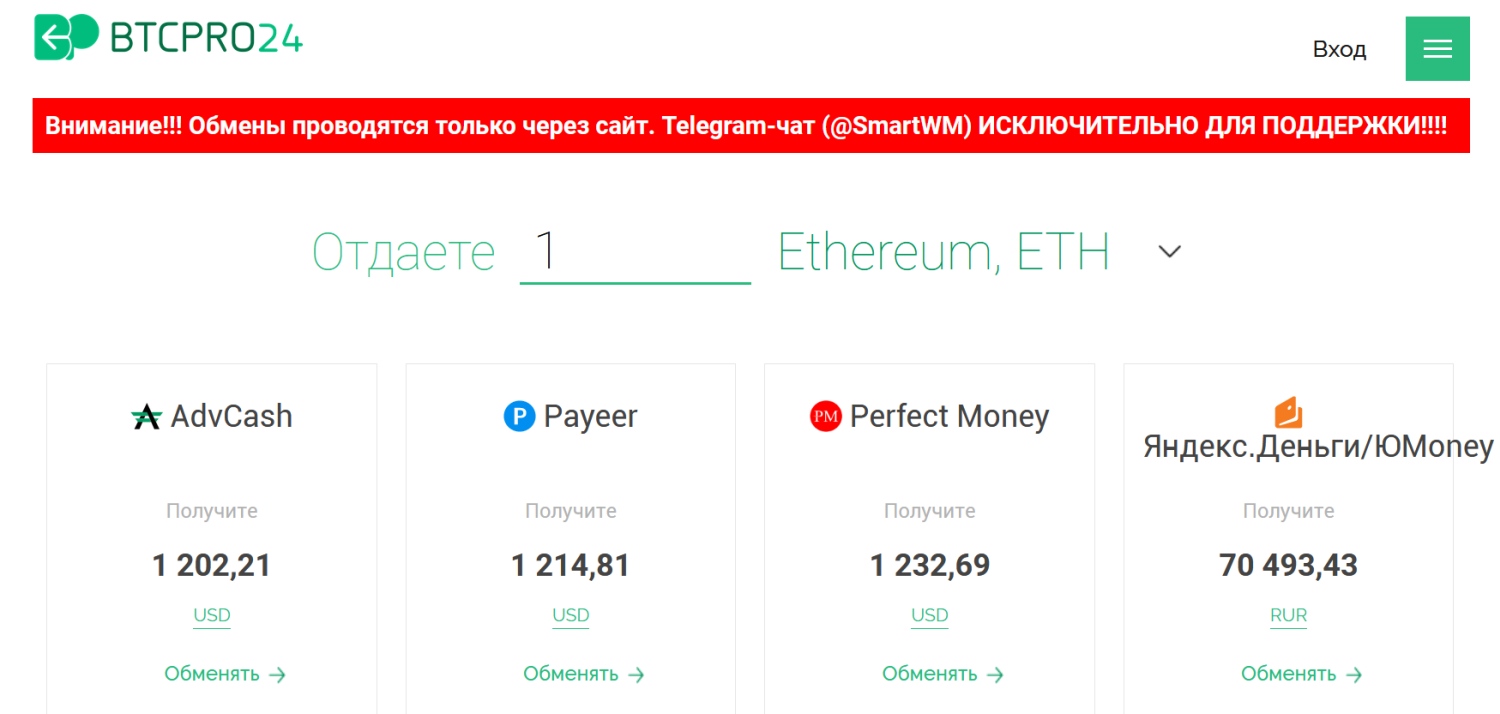Screen dimensions: 1500x714
Task: Click the arrow next to ЮMoney Обменять
Action: [1354, 675]
